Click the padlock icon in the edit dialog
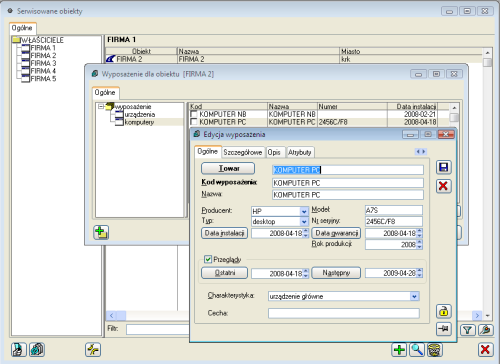 click(444, 311)
